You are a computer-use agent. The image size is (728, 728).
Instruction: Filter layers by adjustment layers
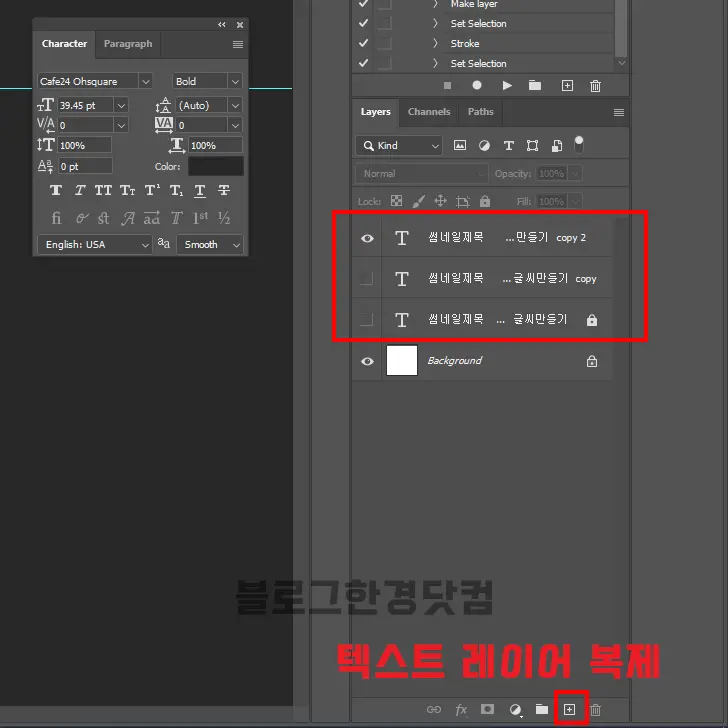pyautogui.click(x=484, y=146)
